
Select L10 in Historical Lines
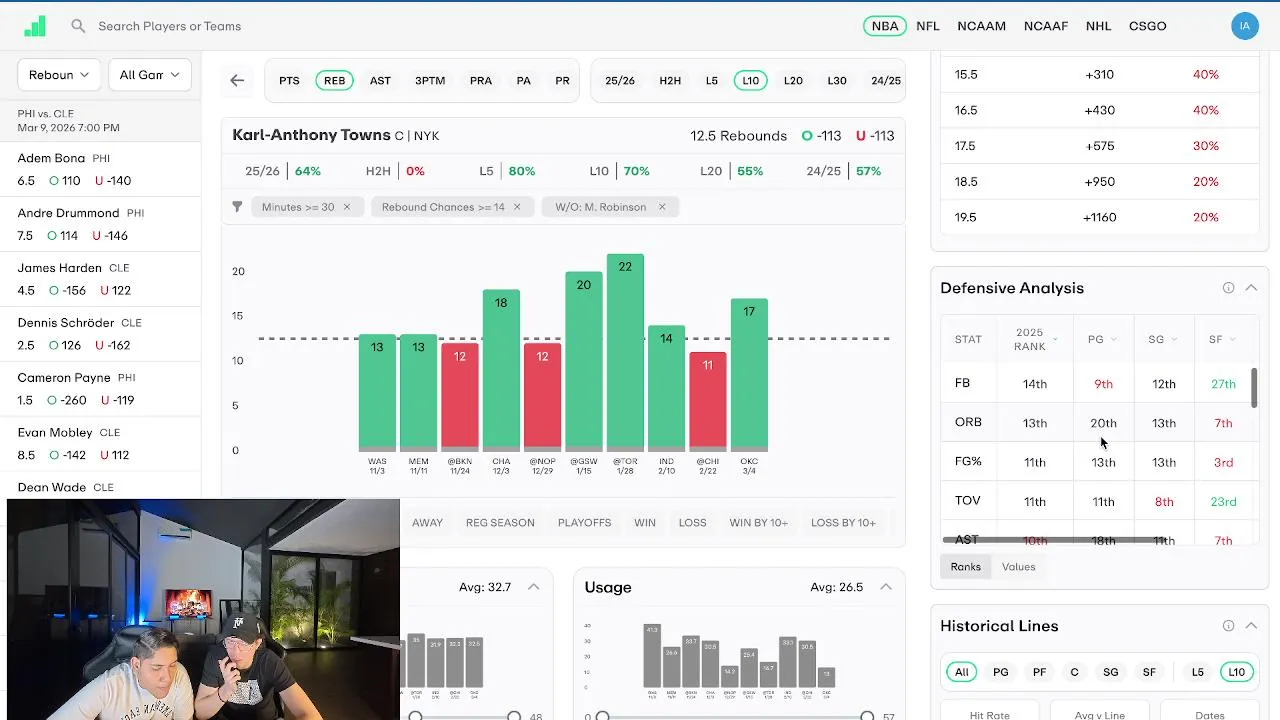click(x=1237, y=672)
